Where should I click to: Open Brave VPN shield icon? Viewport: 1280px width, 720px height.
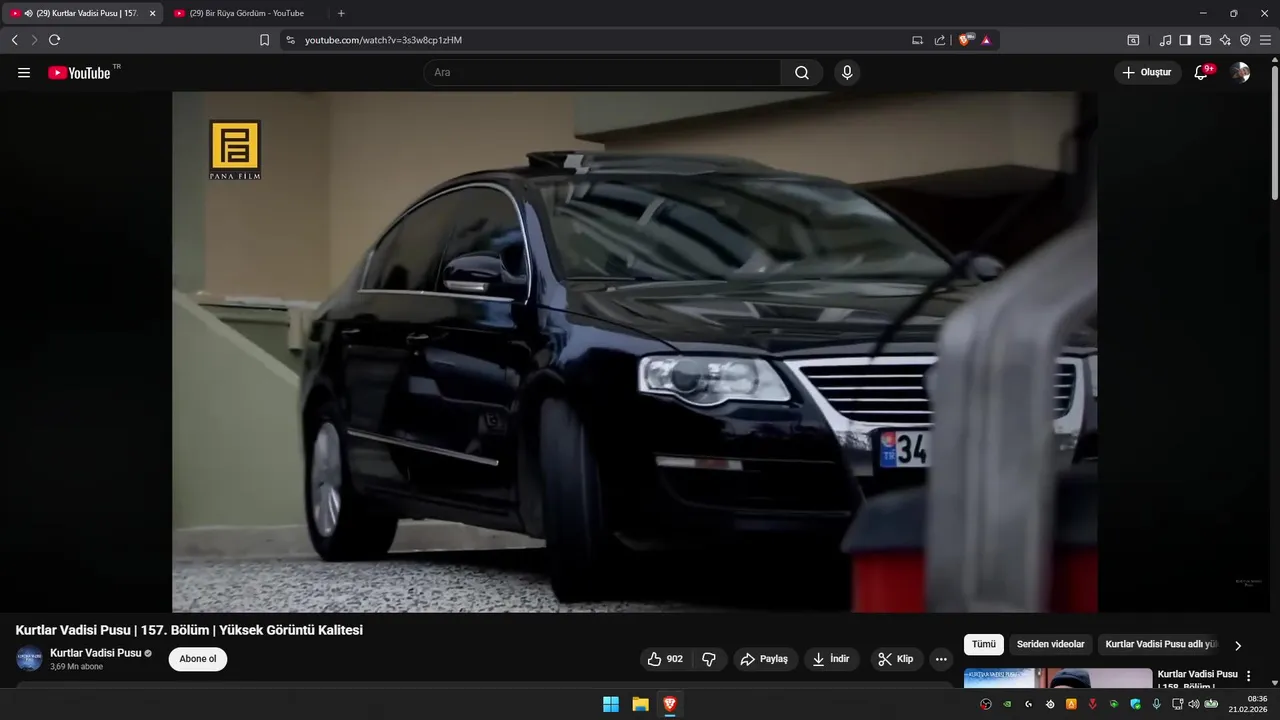(1245, 40)
